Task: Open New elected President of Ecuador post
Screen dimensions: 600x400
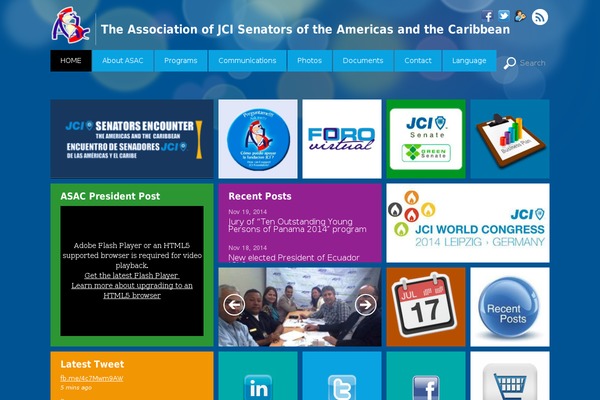Action: pos(294,258)
